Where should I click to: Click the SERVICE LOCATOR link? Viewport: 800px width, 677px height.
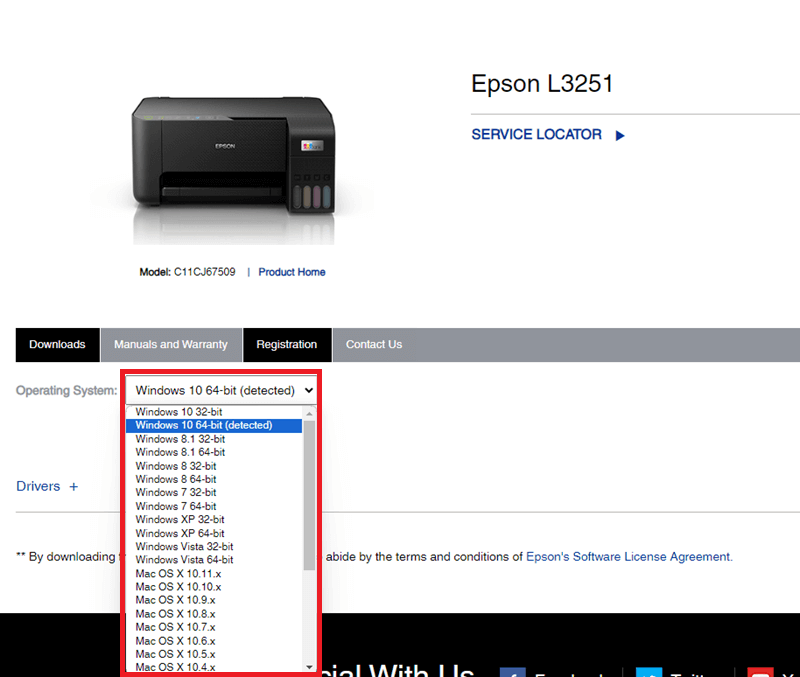pos(536,135)
